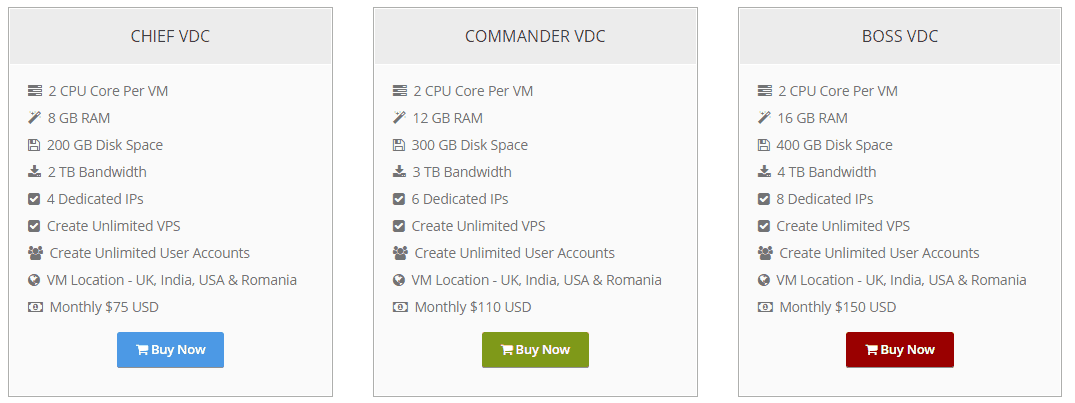Click the Chief VDC blue Buy Now button
1075x403 pixels.
(x=170, y=350)
